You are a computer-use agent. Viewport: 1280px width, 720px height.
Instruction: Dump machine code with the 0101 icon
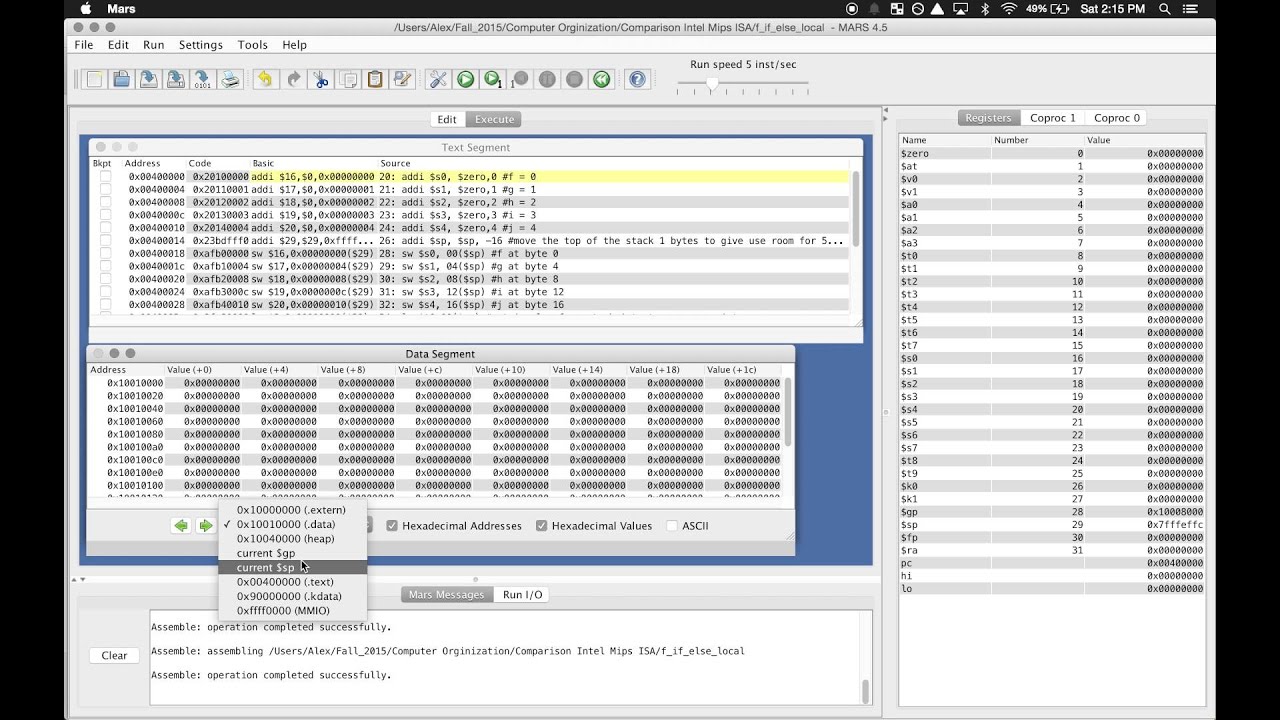pos(202,80)
